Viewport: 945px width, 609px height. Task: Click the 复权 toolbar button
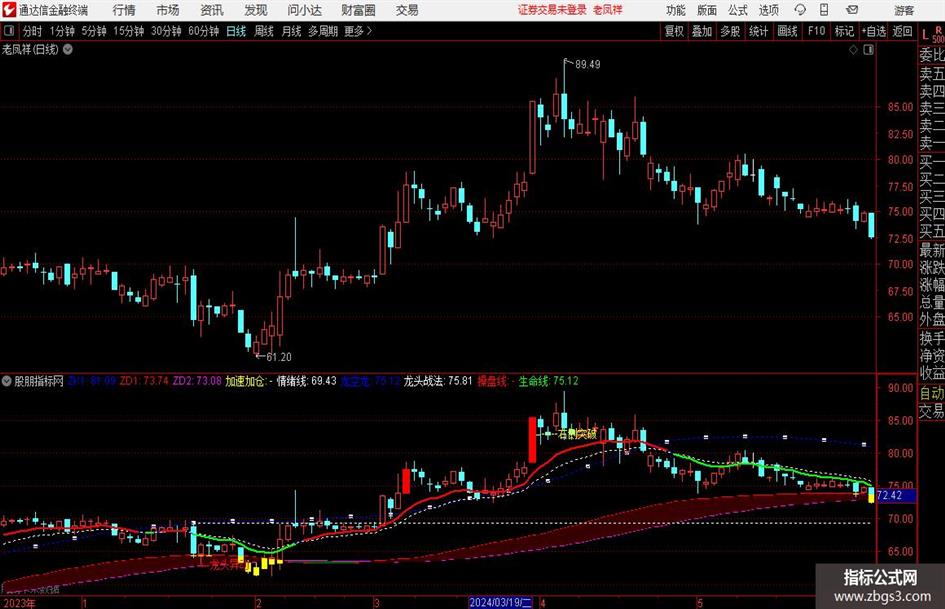[674, 31]
